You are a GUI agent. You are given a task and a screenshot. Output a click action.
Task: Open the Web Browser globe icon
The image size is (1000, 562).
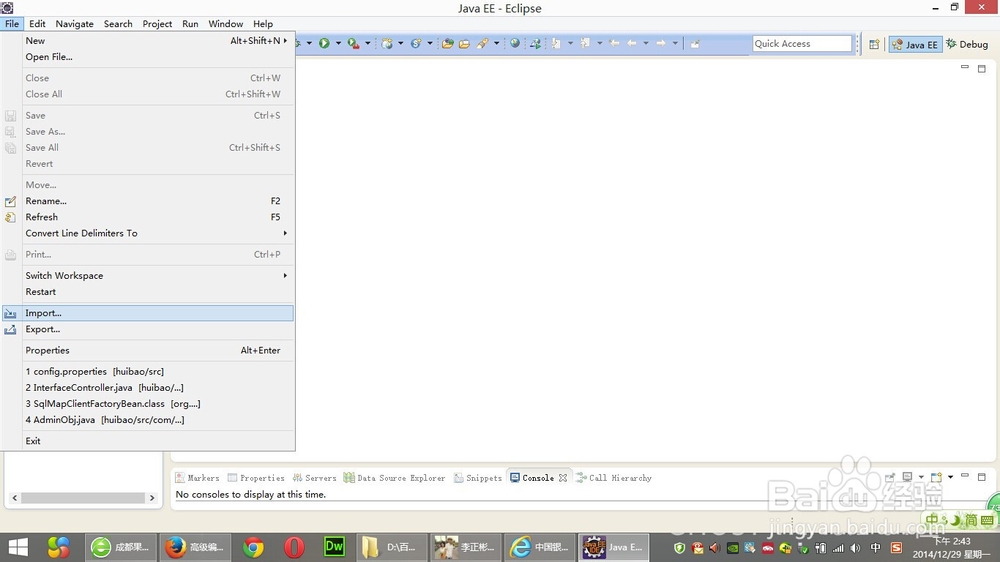click(515, 43)
